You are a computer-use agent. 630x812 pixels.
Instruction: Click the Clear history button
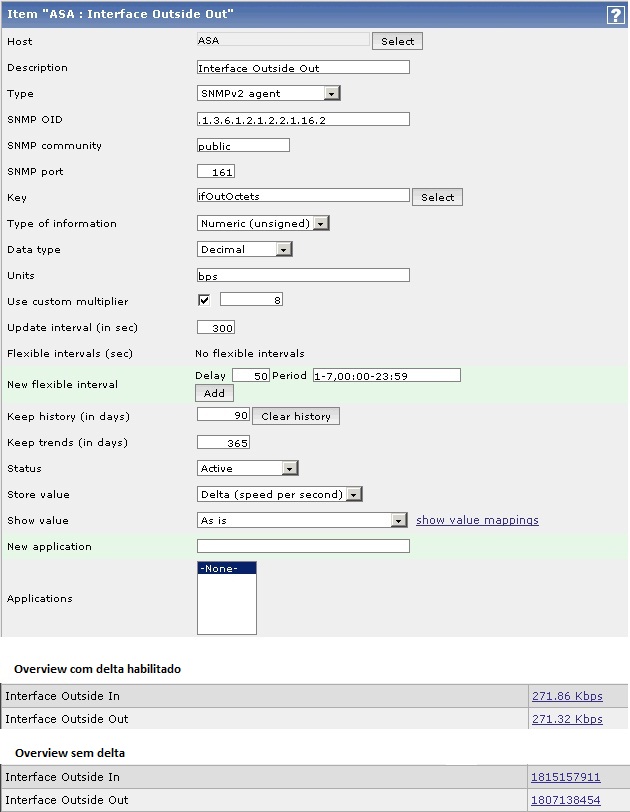point(296,416)
